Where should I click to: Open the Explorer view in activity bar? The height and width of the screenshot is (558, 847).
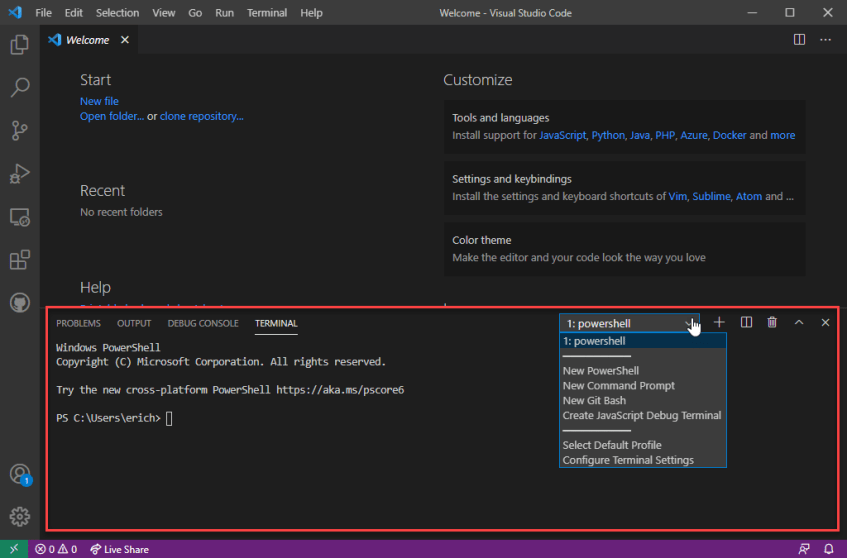pyautogui.click(x=19, y=45)
